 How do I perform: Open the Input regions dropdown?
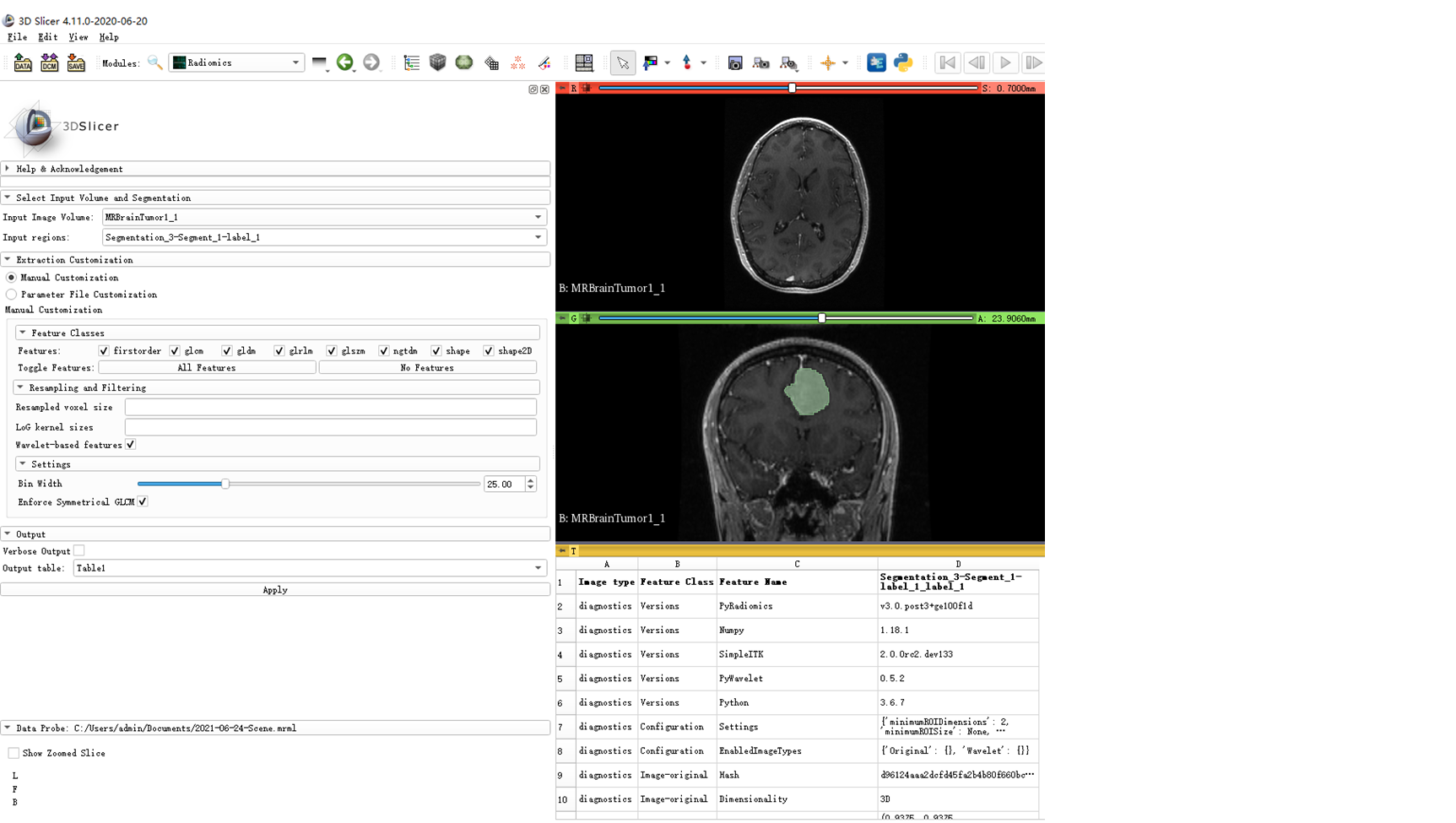tap(324, 237)
